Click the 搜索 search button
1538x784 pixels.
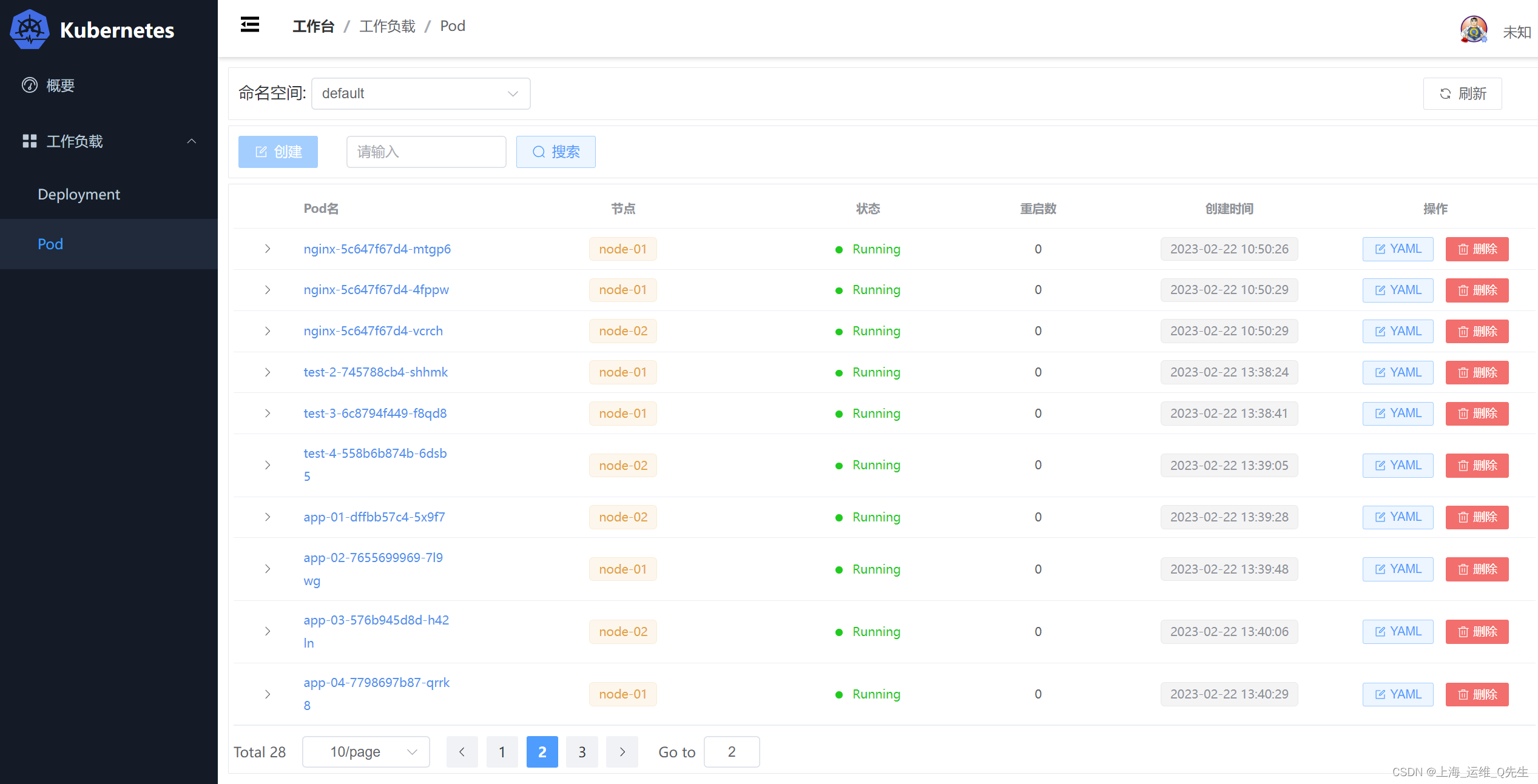pyautogui.click(x=556, y=152)
